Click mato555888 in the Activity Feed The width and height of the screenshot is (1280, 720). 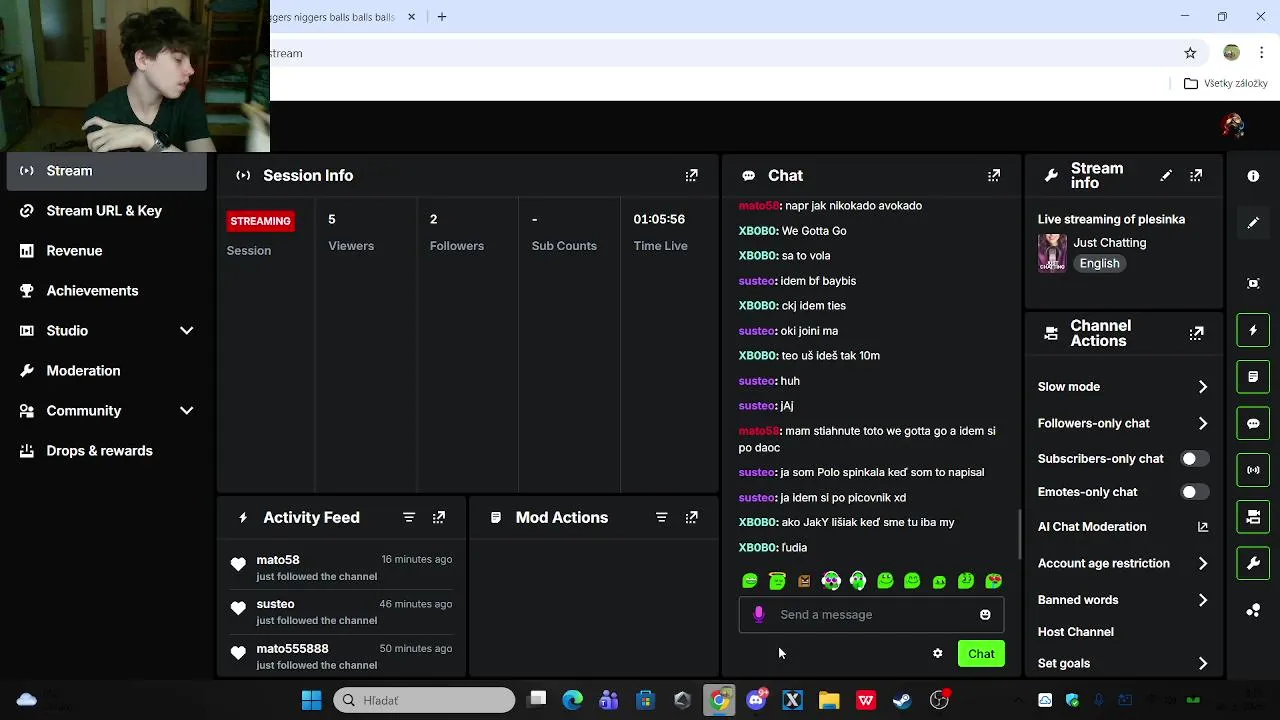292,649
